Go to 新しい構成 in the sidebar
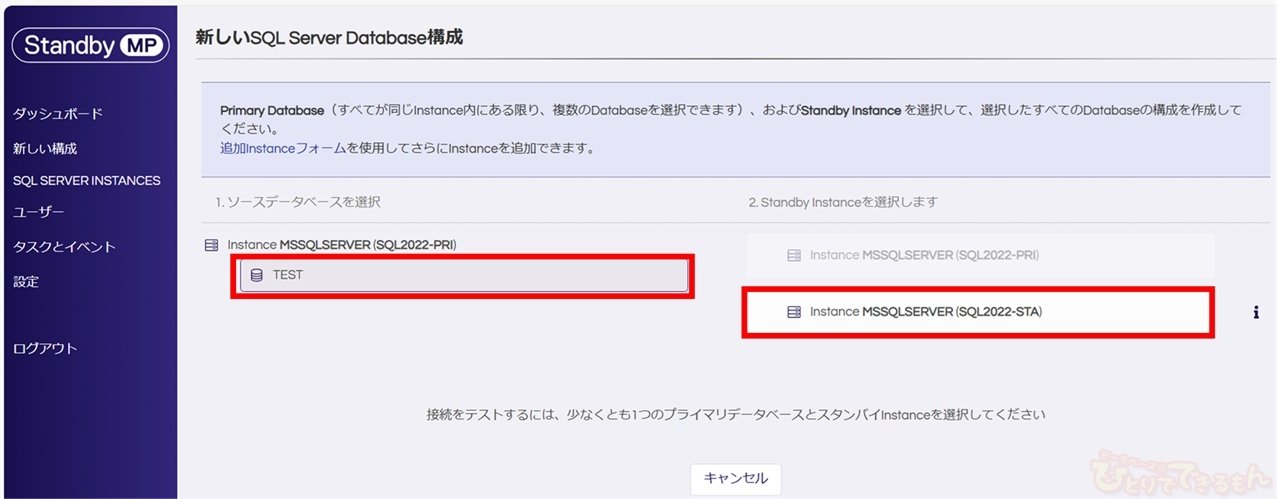 pyautogui.click(x=45, y=148)
